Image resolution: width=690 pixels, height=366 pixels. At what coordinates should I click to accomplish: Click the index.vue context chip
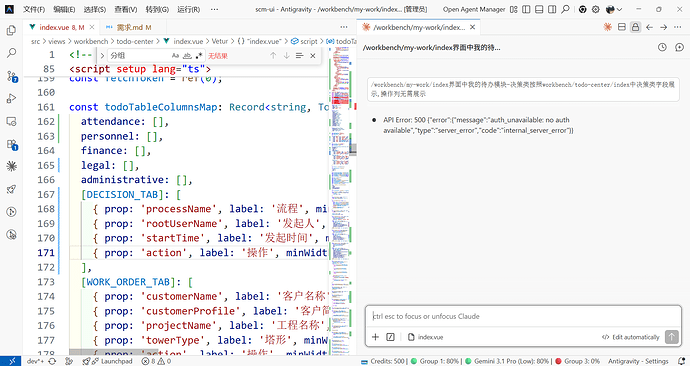pyautogui.click(x=425, y=337)
